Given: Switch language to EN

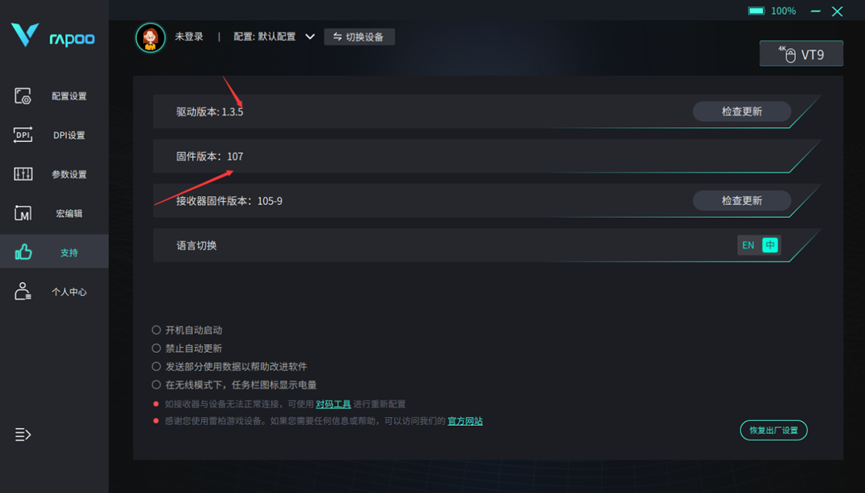Looking at the screenshot, I should (x=748, y=245).
